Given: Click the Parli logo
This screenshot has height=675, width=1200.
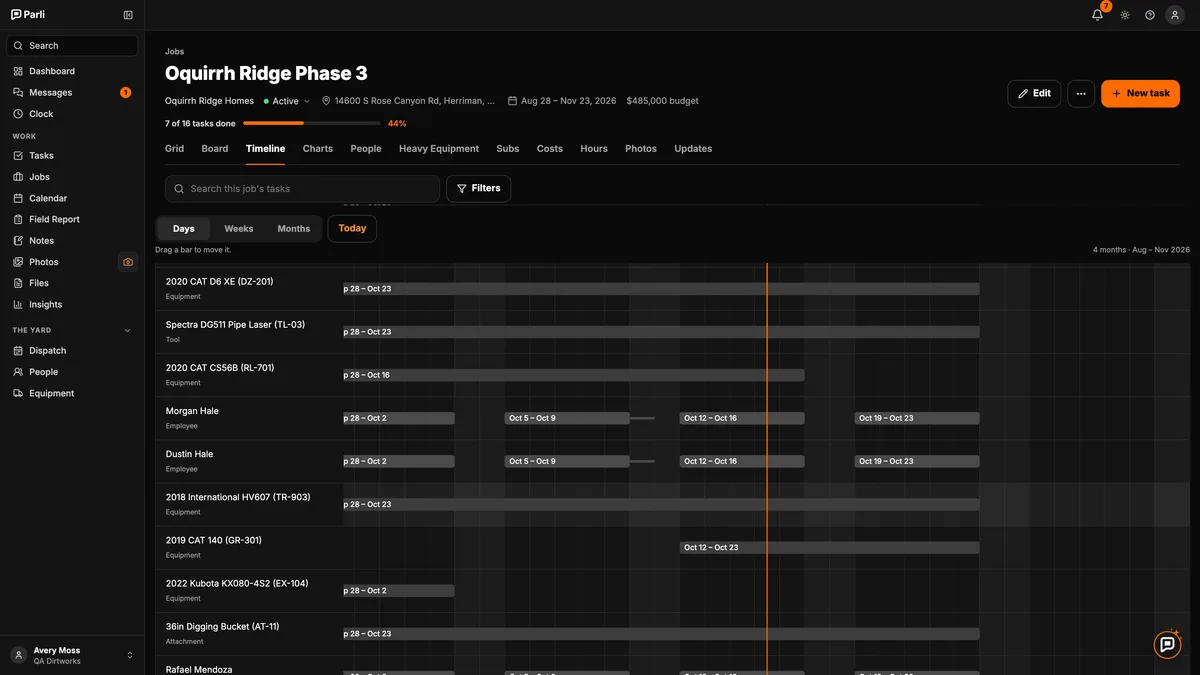Looking at the screenshot, I should (x=28, y=15).
